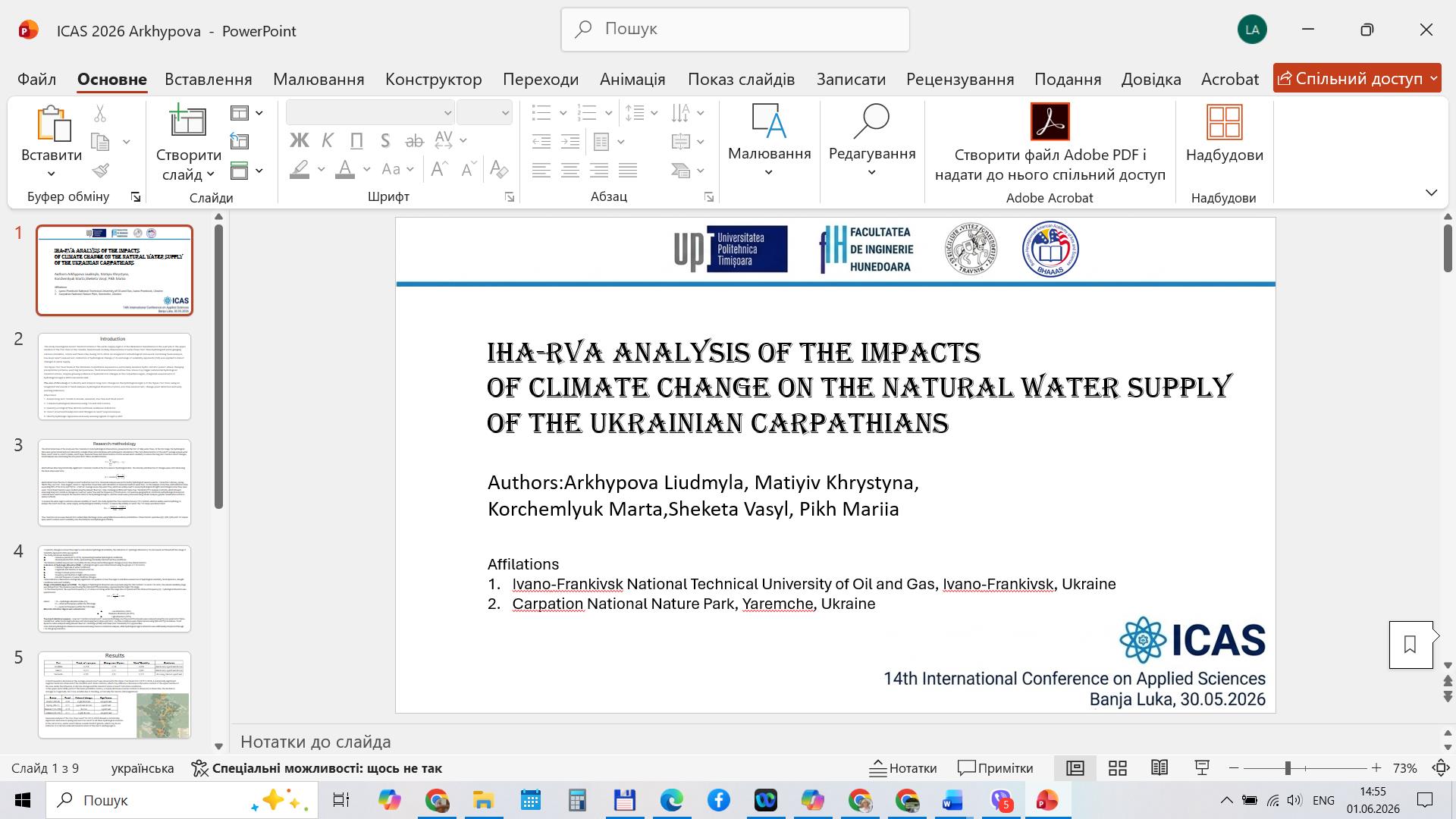Toggle Comments (Примітки) pane in status bar

point(995,768)
